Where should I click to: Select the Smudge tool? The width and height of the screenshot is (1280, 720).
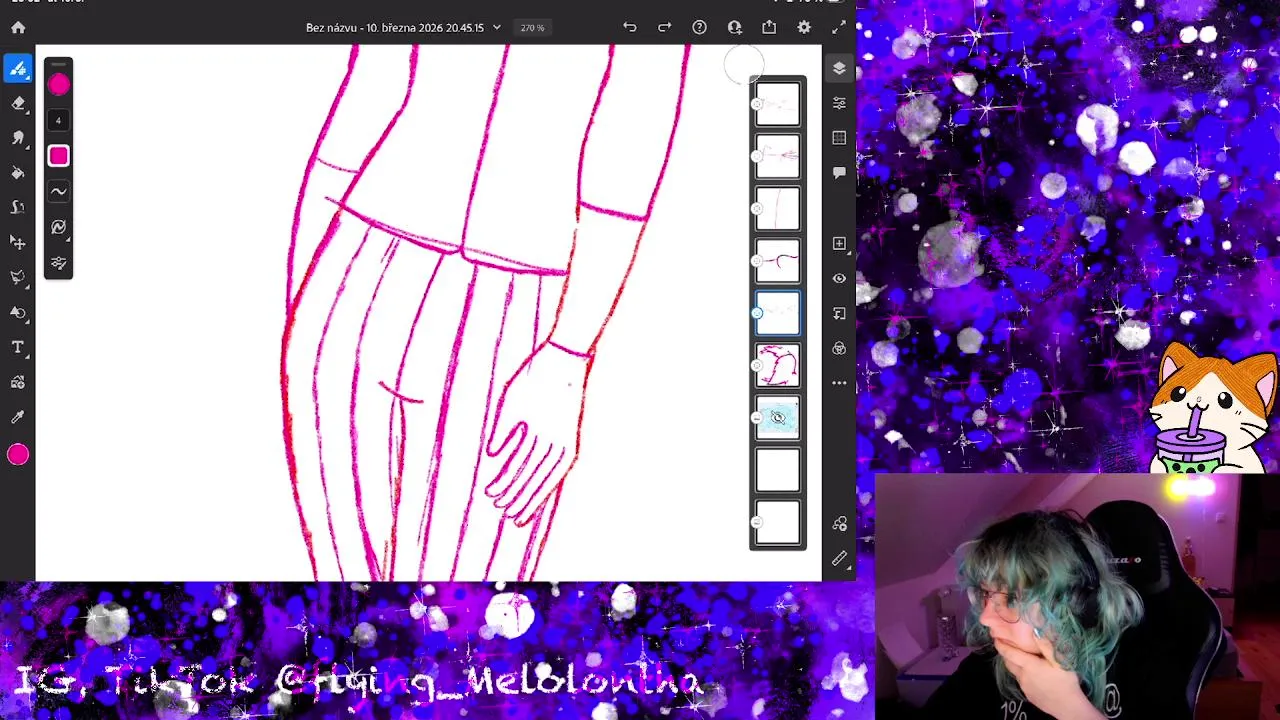18,138
